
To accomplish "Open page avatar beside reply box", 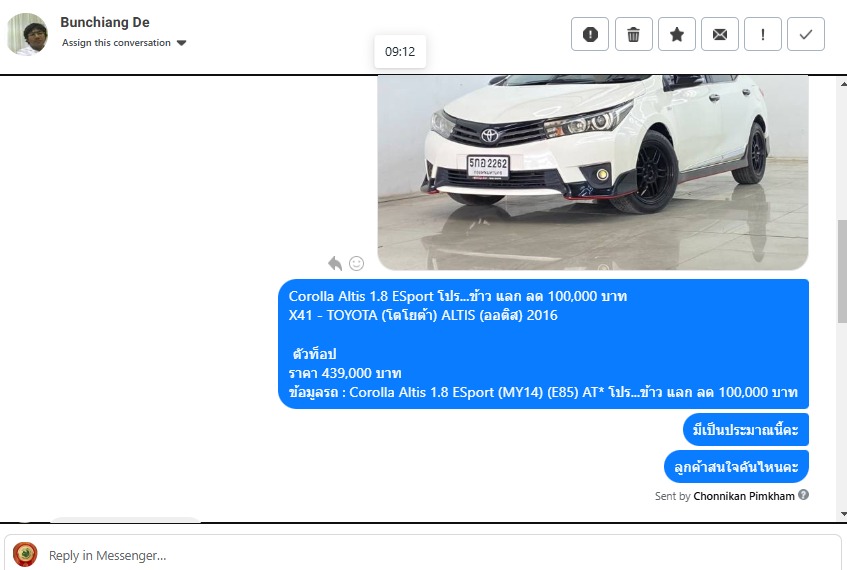I will (25, 554).
